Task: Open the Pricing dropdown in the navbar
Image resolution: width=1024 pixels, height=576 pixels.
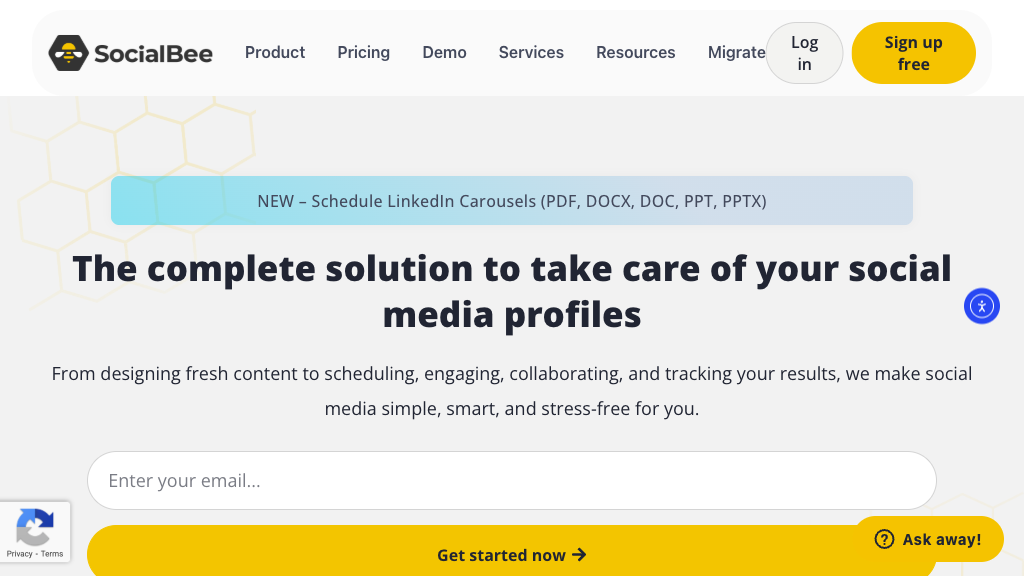Action: pyautogui.click(x=363, y=52)
